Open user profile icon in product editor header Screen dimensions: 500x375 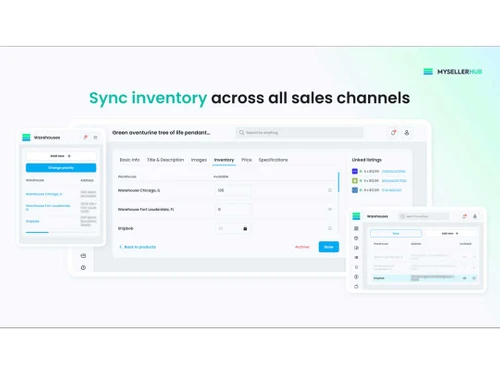(407, 133)
